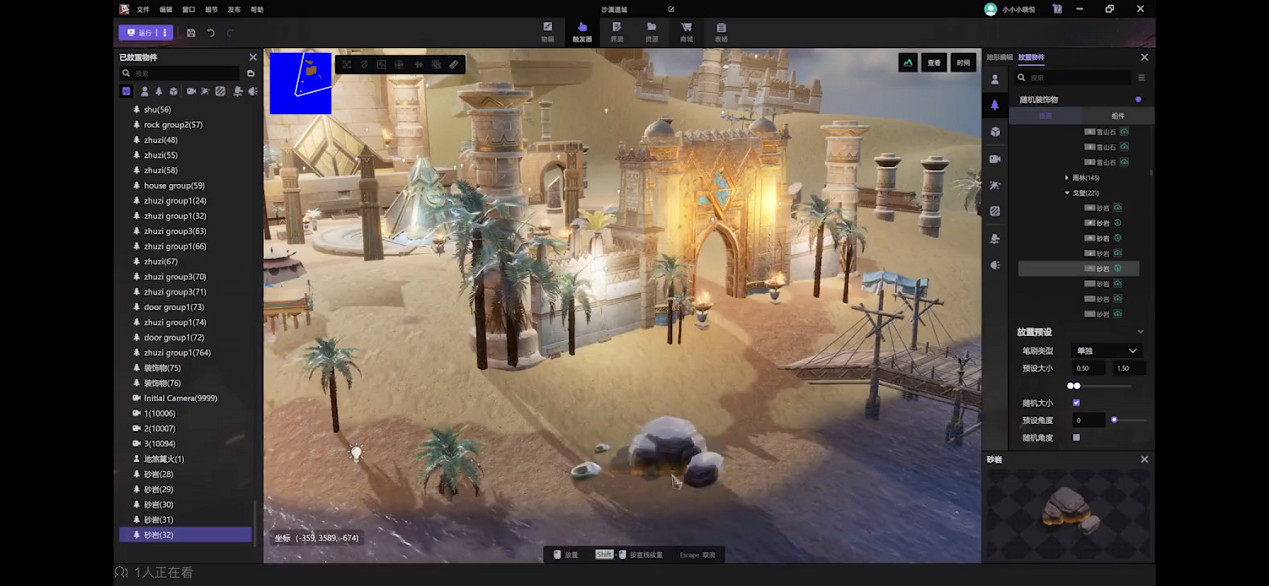Open the 触发器 trigger editor
The height and width of the screenshot is (586, 1269).
click(582, 32)
